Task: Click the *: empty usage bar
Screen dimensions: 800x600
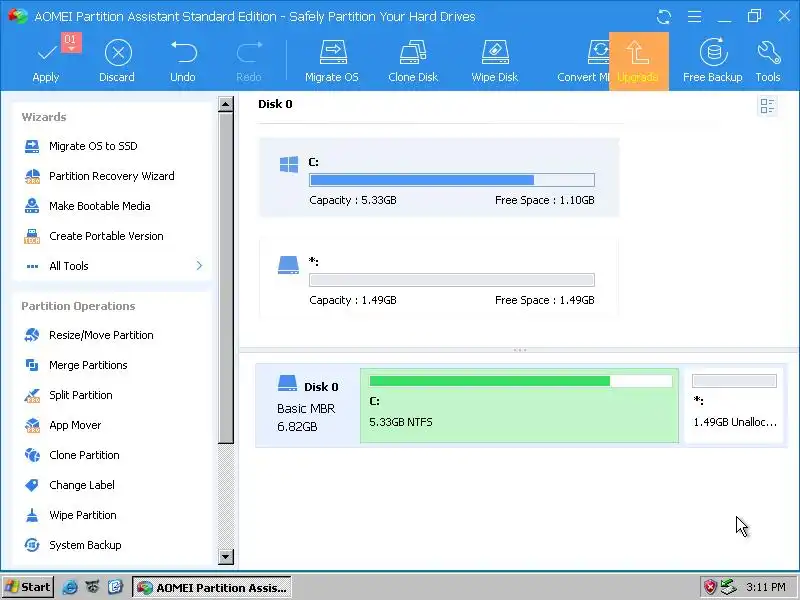Action: pyautogui.click(x=452, y=280)
